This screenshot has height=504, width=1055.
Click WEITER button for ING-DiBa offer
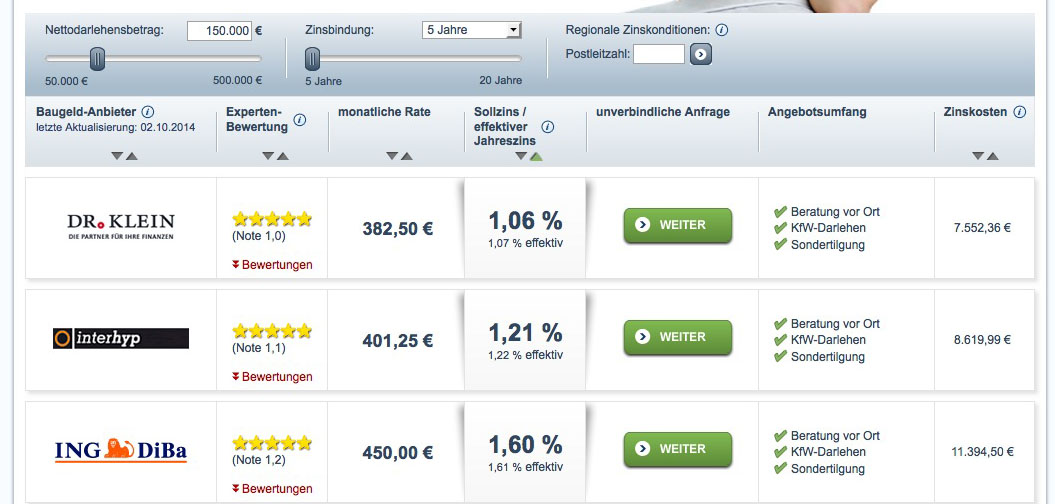click(x=678, y=449)
